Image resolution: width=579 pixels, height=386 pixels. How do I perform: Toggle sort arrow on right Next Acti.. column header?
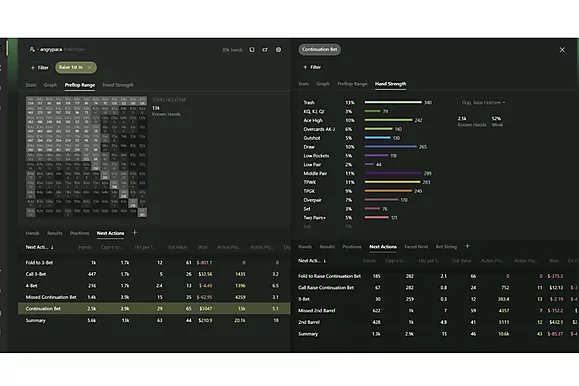point(325,261)
